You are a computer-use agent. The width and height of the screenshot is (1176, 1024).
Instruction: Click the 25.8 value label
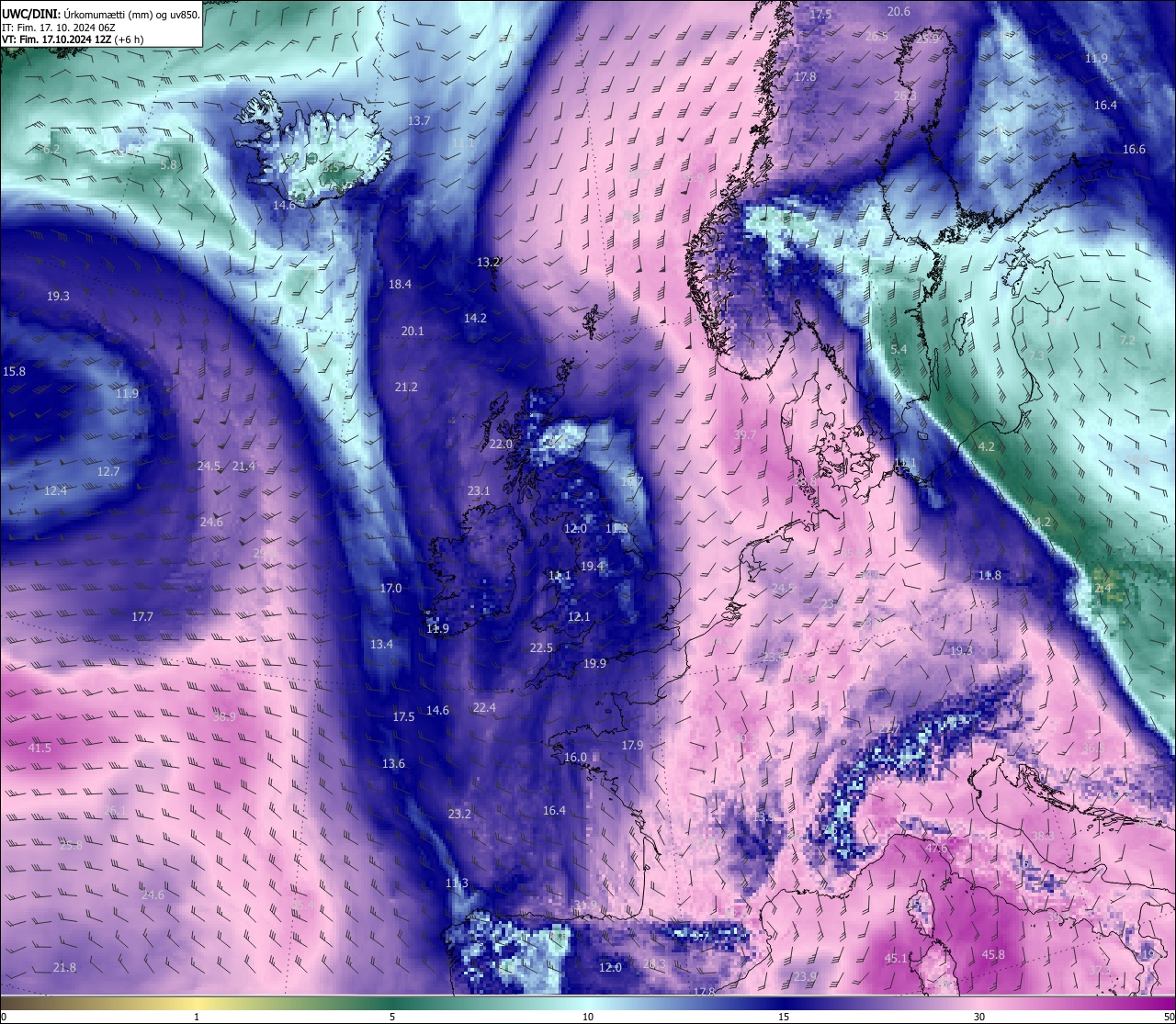(71, 846)
